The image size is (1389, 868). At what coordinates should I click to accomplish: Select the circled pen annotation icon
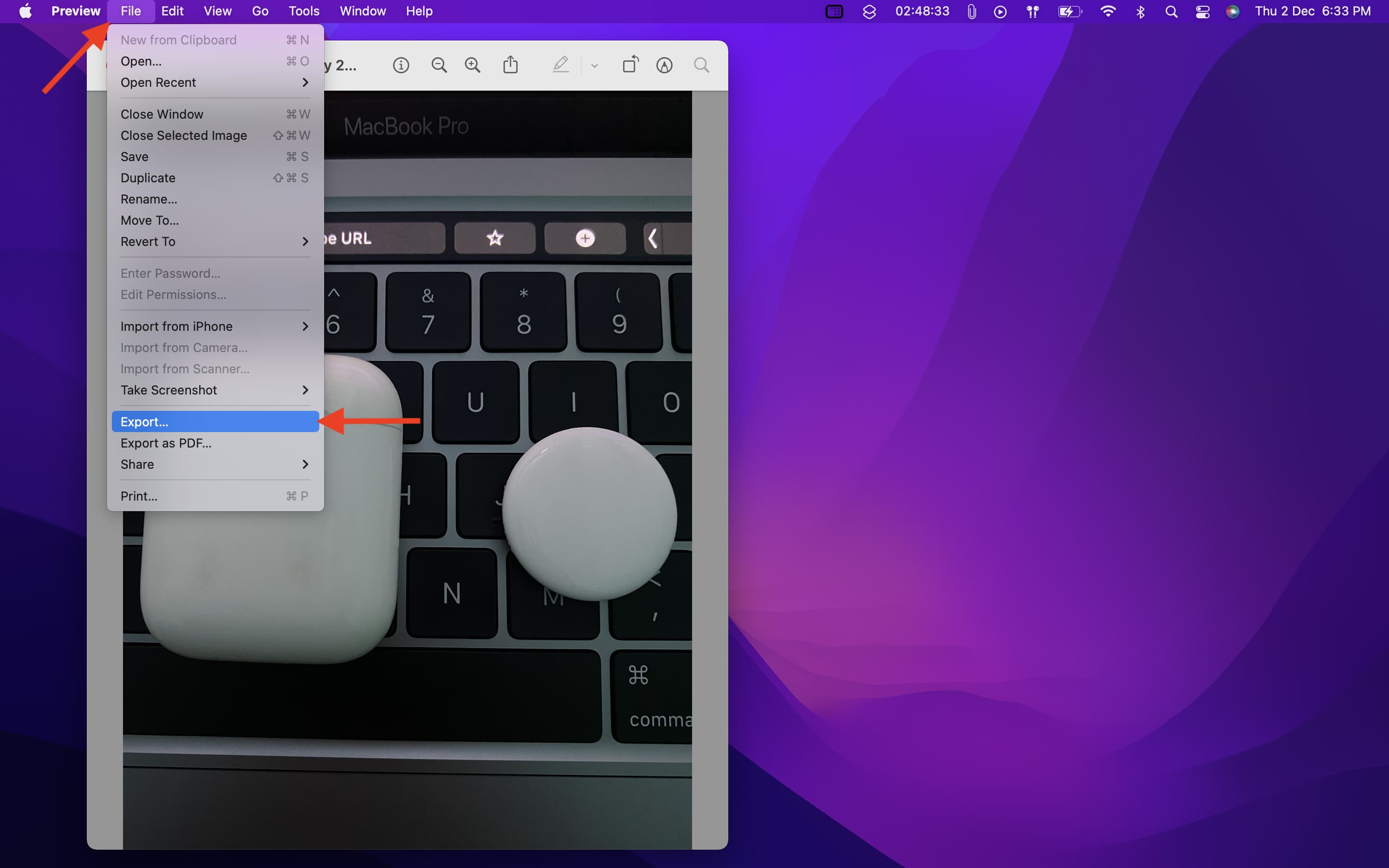(664, 65)
